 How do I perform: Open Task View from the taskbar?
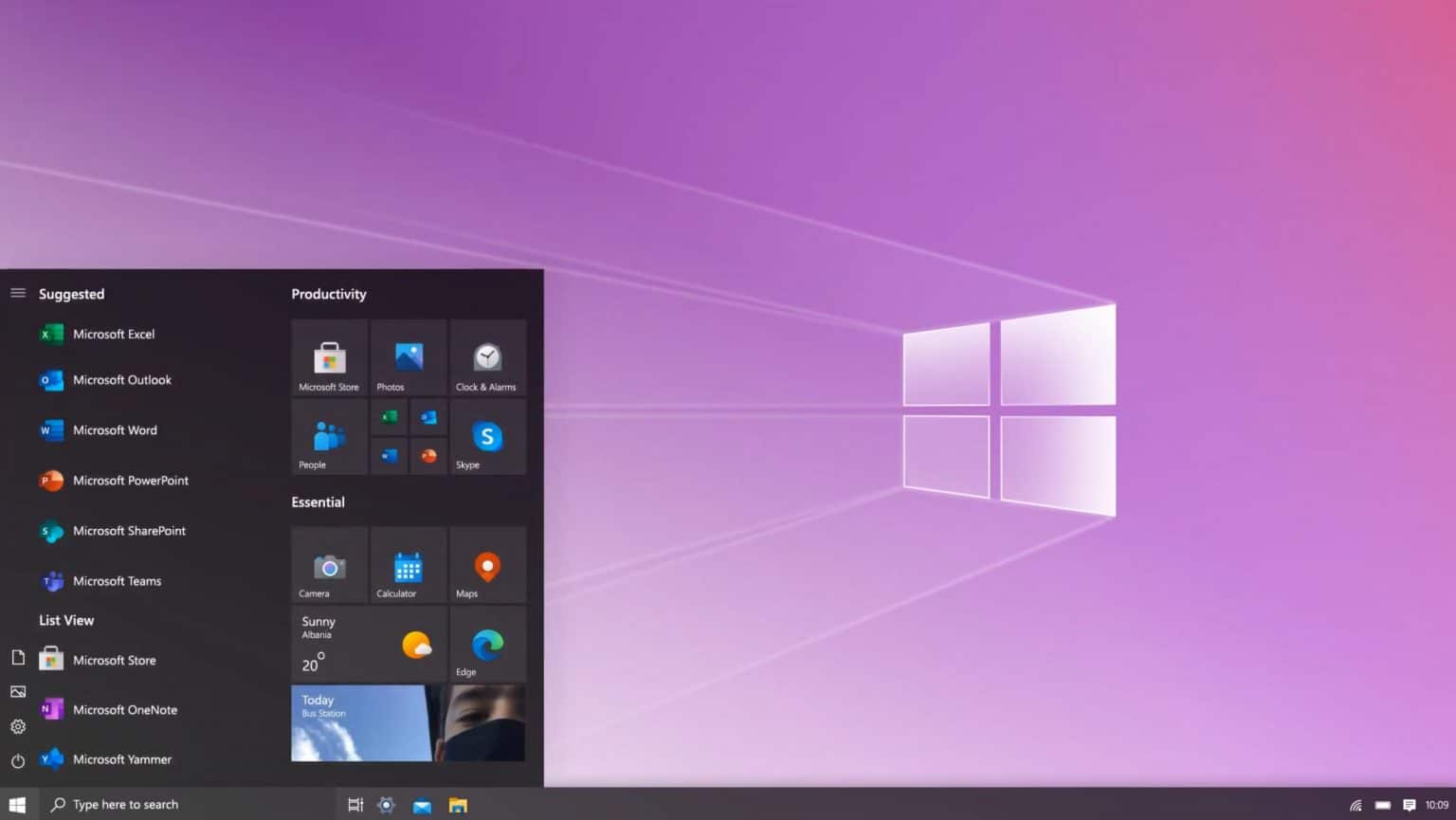point(355,804)
